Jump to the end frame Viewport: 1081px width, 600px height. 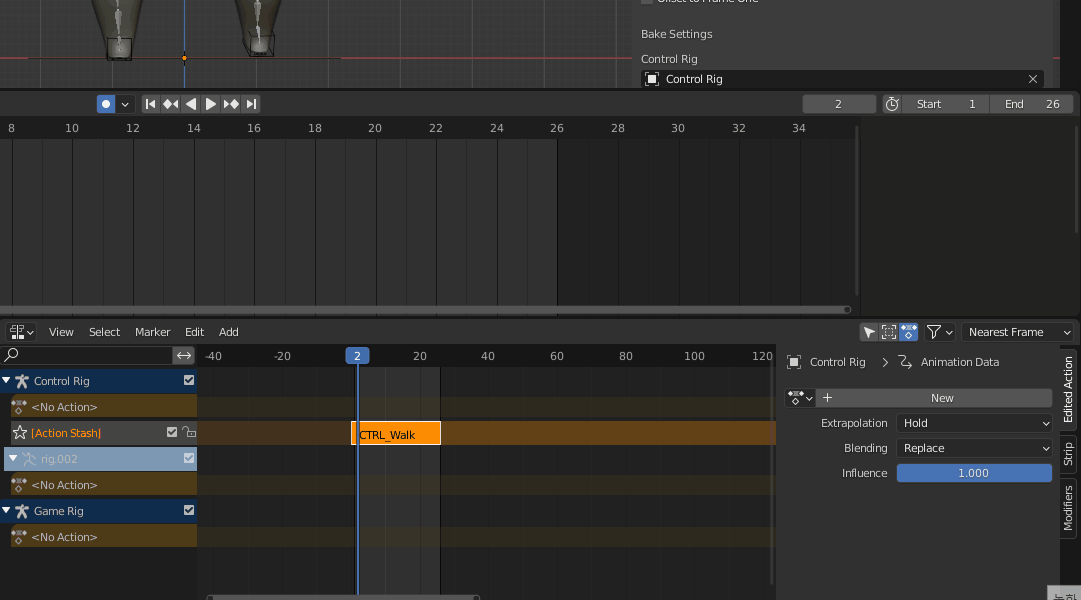(251, 104)
